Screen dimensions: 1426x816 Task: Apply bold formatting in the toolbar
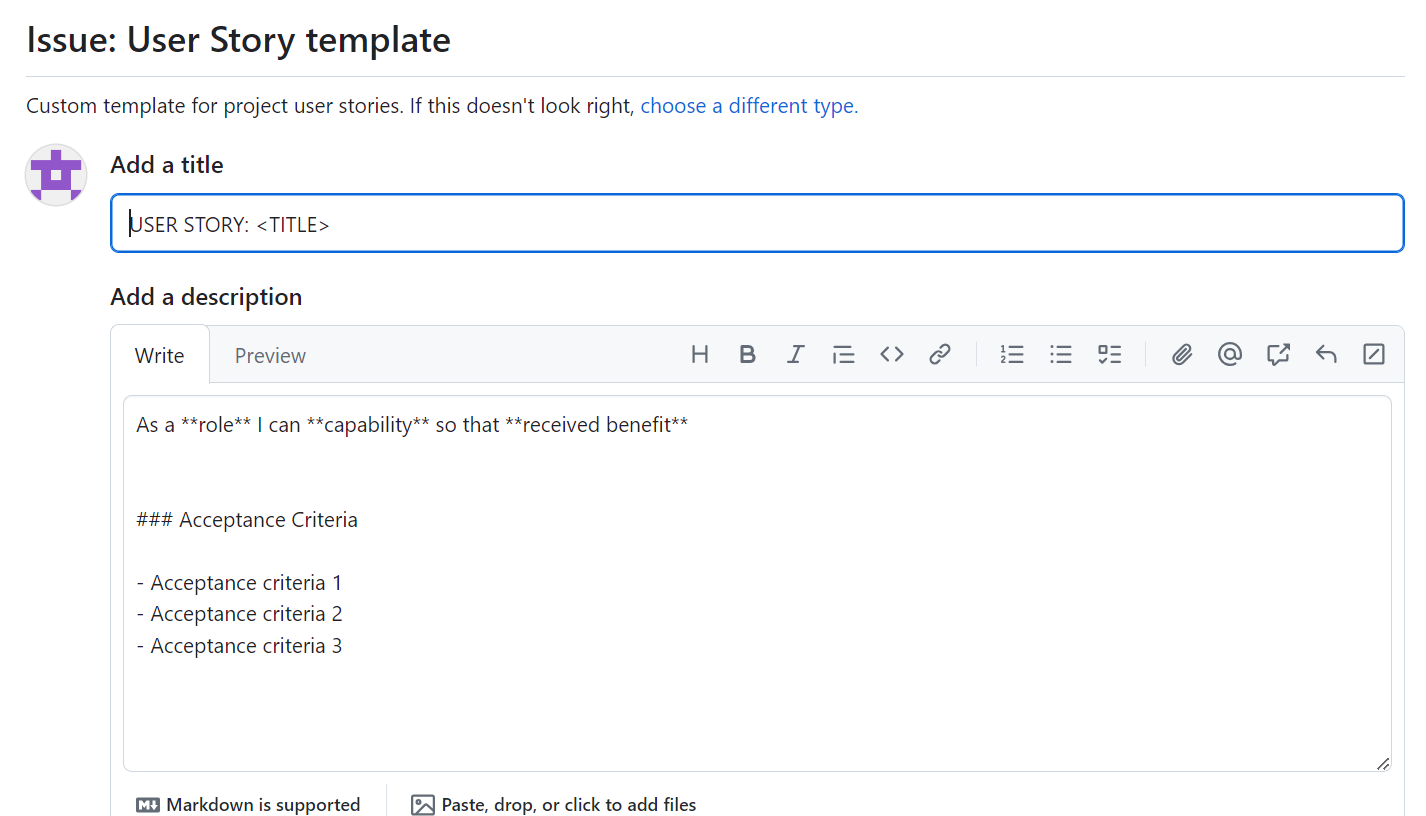(x=747, y=354)
